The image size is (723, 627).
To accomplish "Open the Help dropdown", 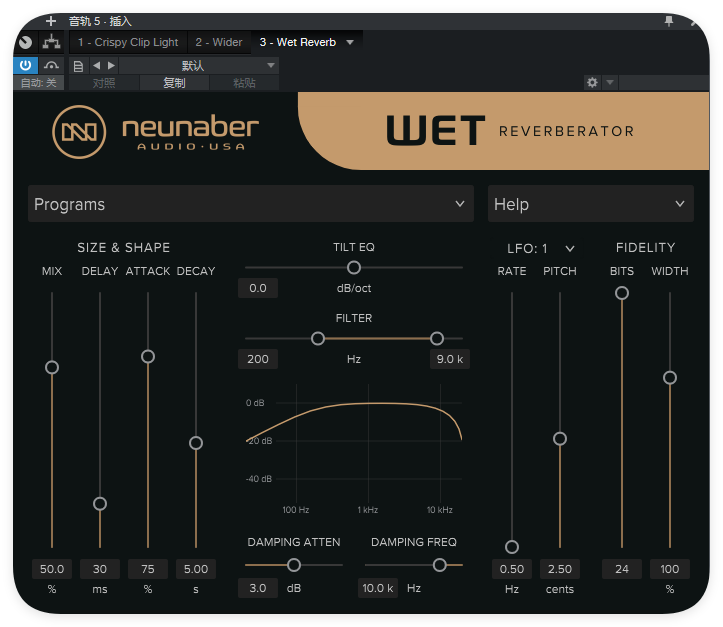I will [x=591, y=204].
